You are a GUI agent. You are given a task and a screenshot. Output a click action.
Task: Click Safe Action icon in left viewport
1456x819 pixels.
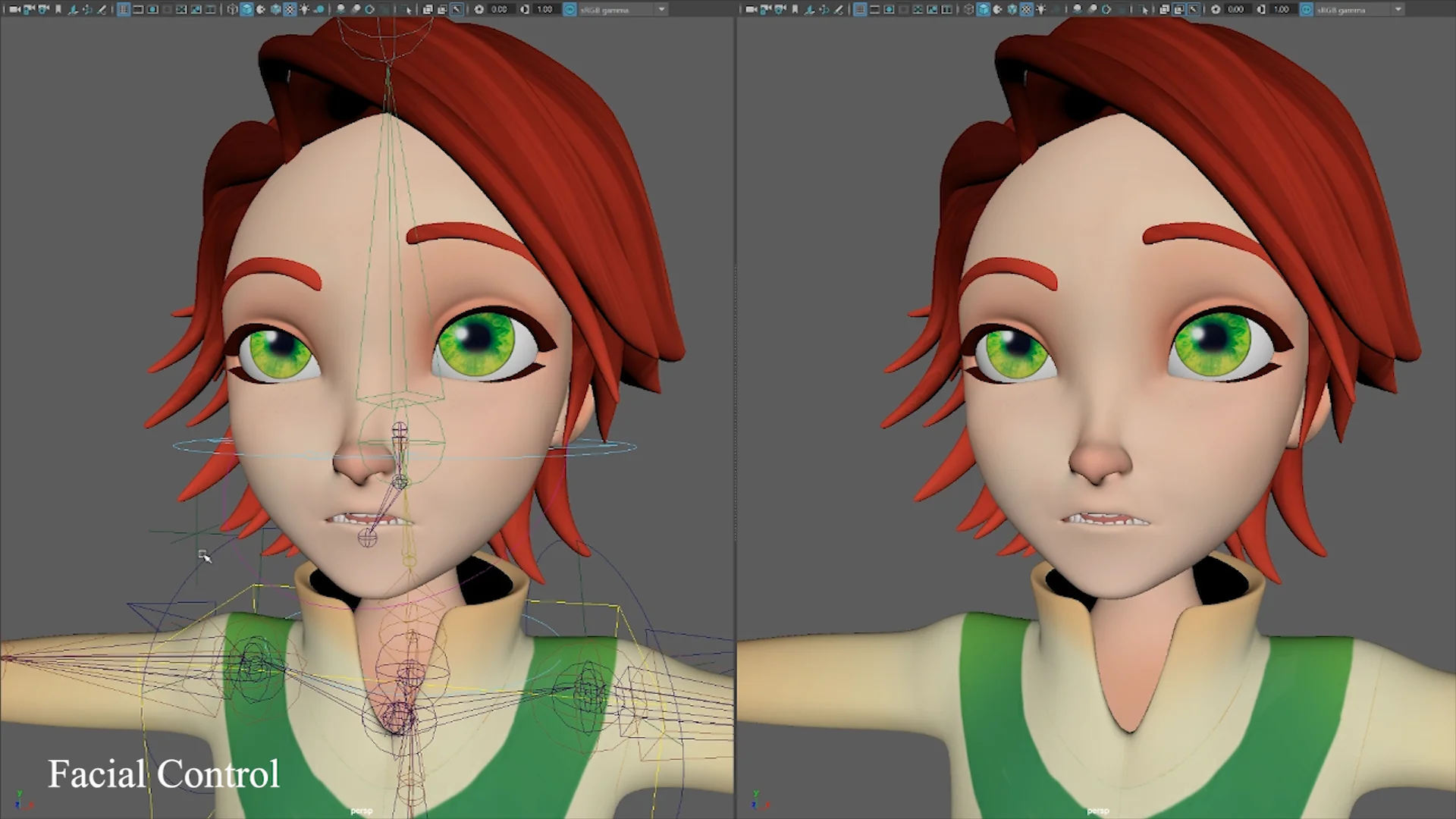pyautogui.click(x=196, y=9)
